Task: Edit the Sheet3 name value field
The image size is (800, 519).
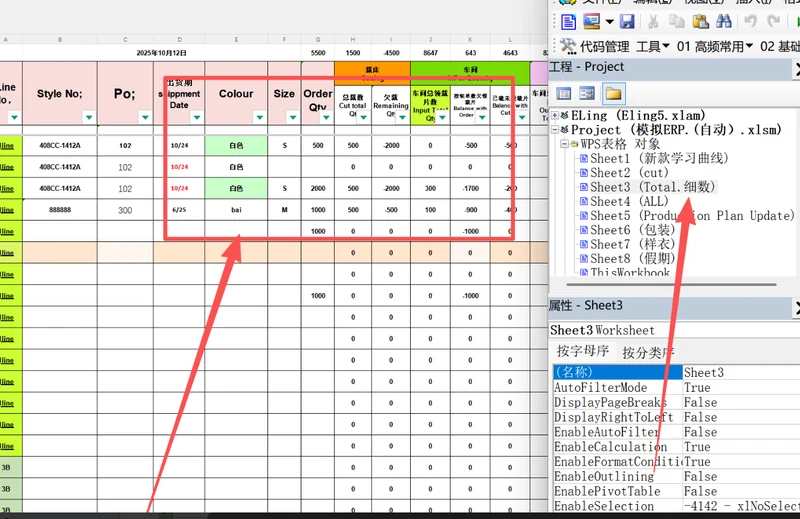Action: tap(741, 372)
